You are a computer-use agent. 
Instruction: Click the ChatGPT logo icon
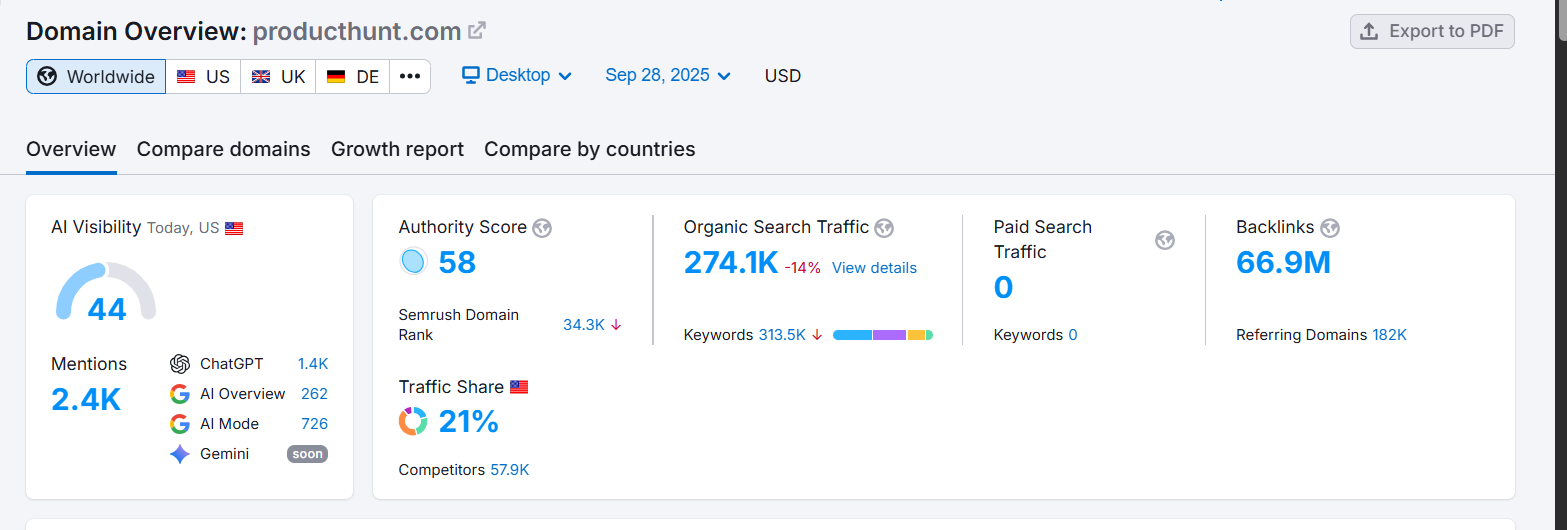(180, 364)
